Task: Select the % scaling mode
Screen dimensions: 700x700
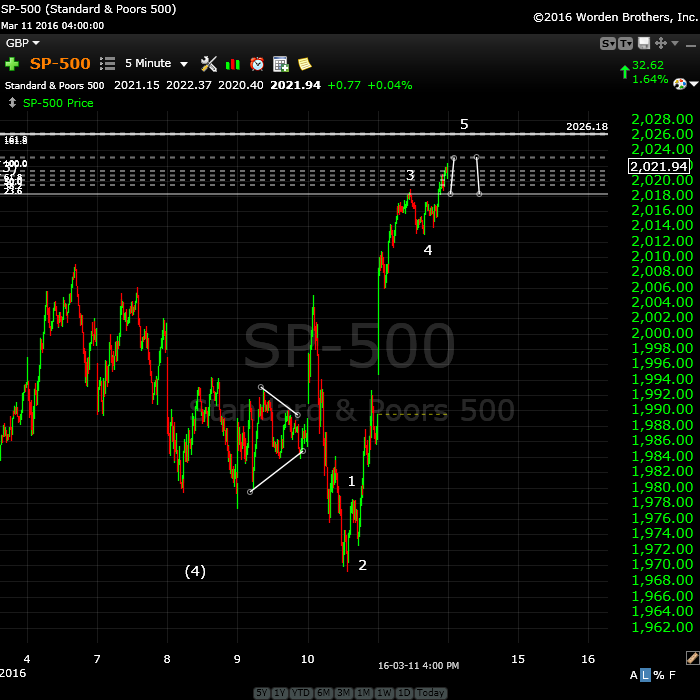Action: (659, 675)
